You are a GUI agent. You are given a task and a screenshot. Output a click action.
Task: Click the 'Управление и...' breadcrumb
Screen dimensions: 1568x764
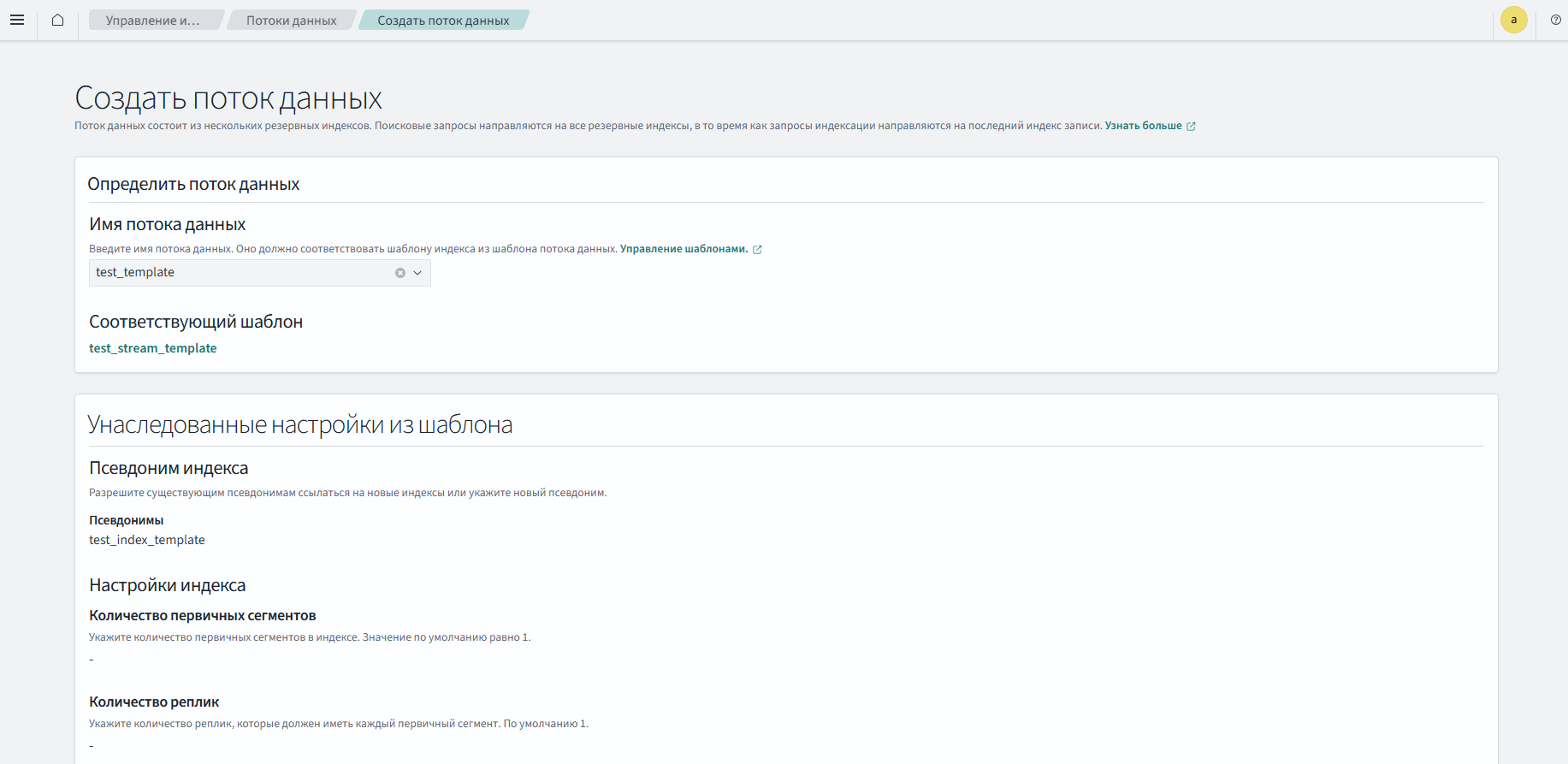(x=152, y=21)
